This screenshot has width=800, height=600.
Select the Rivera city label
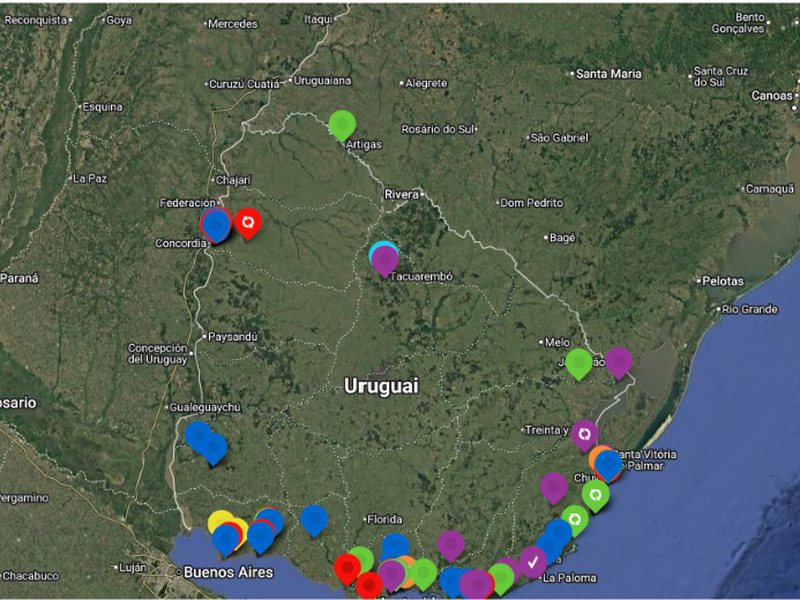402,194
